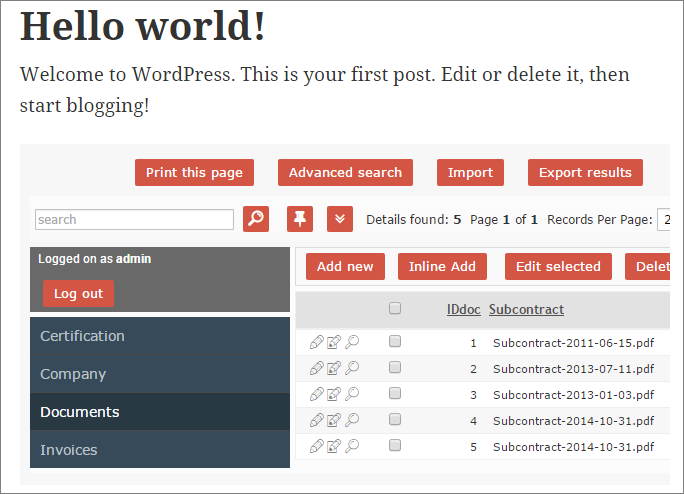Sort by the IDdoc column header

[x=463, y=309]
